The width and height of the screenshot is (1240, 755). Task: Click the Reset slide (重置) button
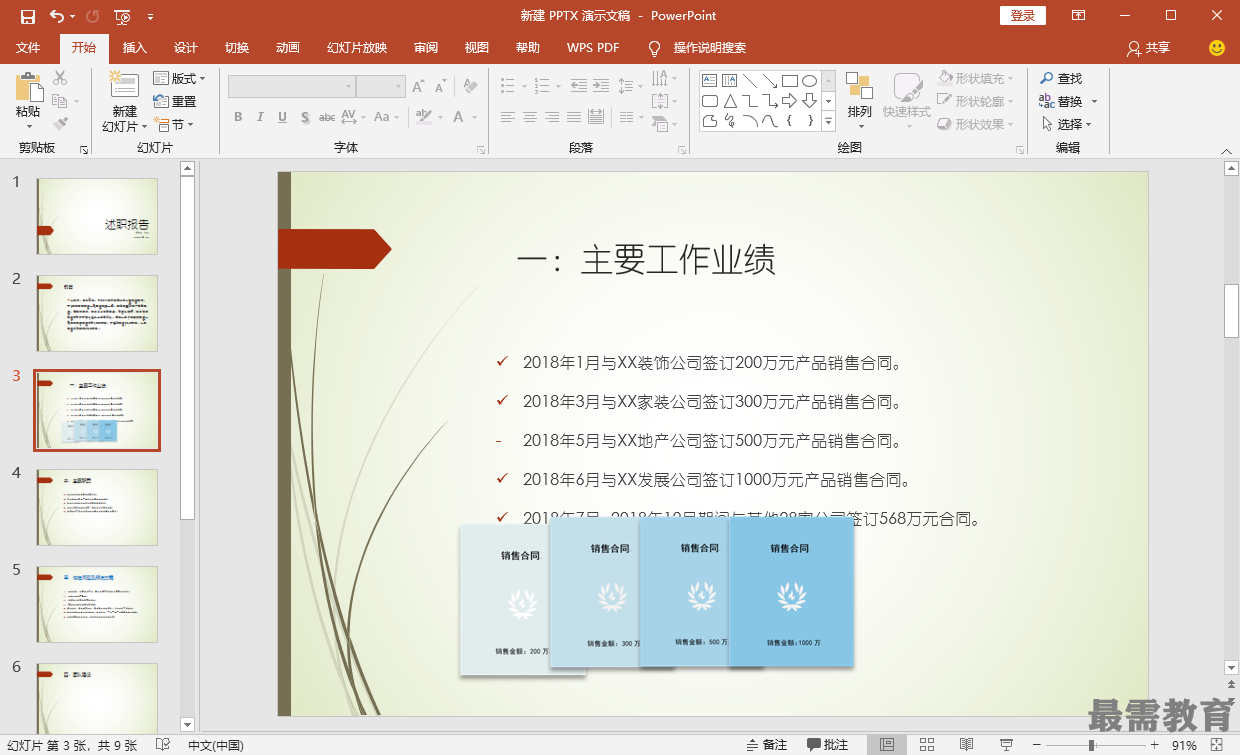[175, 101]
